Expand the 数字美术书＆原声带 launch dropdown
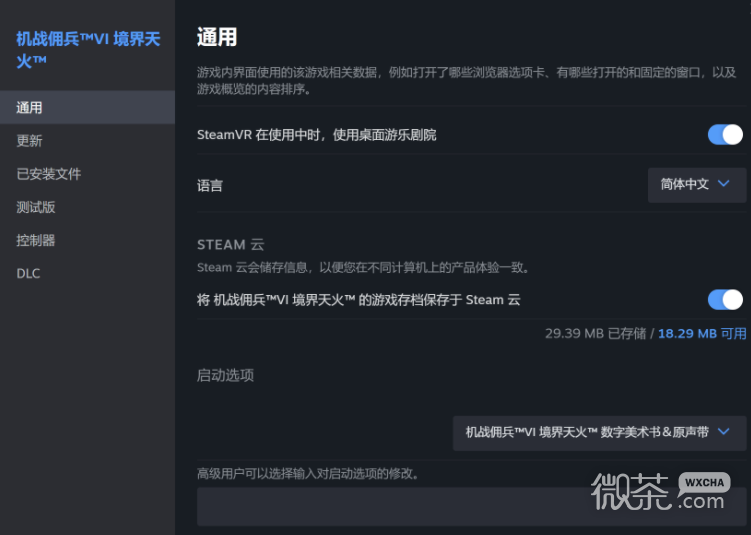Screen dimensions: 751x535 coord(600,433)
